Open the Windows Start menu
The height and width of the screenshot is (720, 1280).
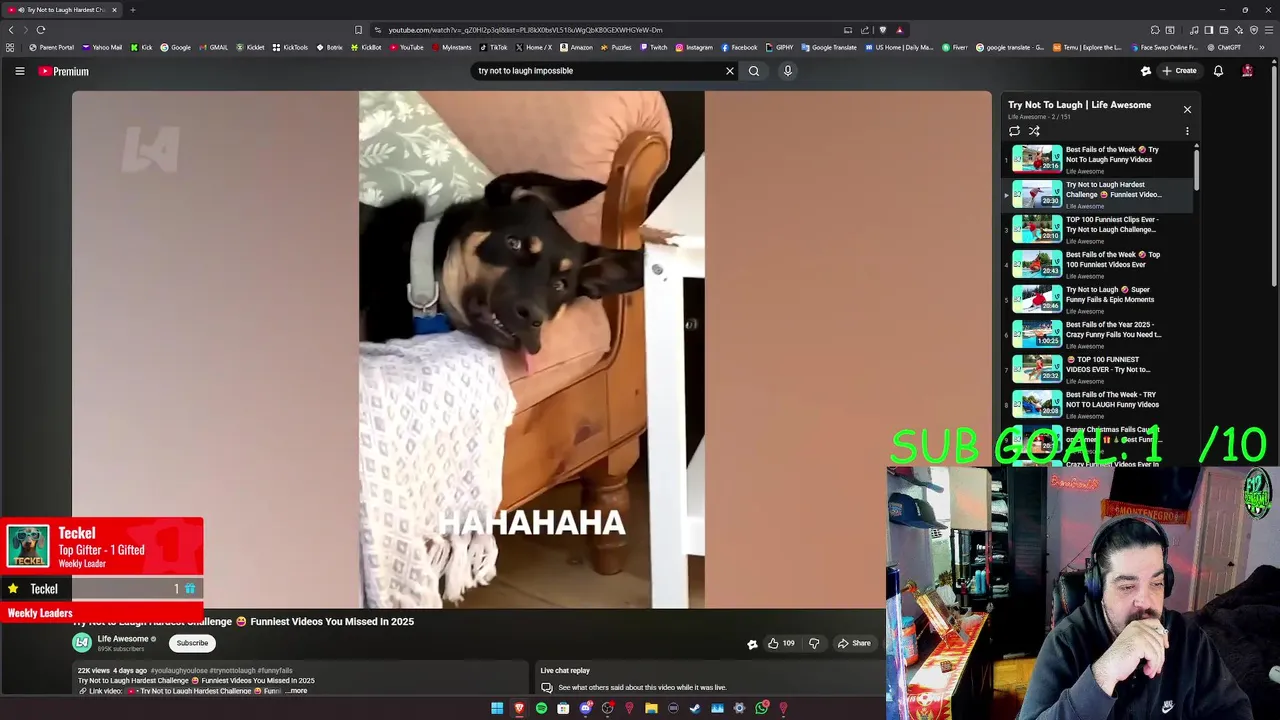pyautogui.click(x=497, y=708)
